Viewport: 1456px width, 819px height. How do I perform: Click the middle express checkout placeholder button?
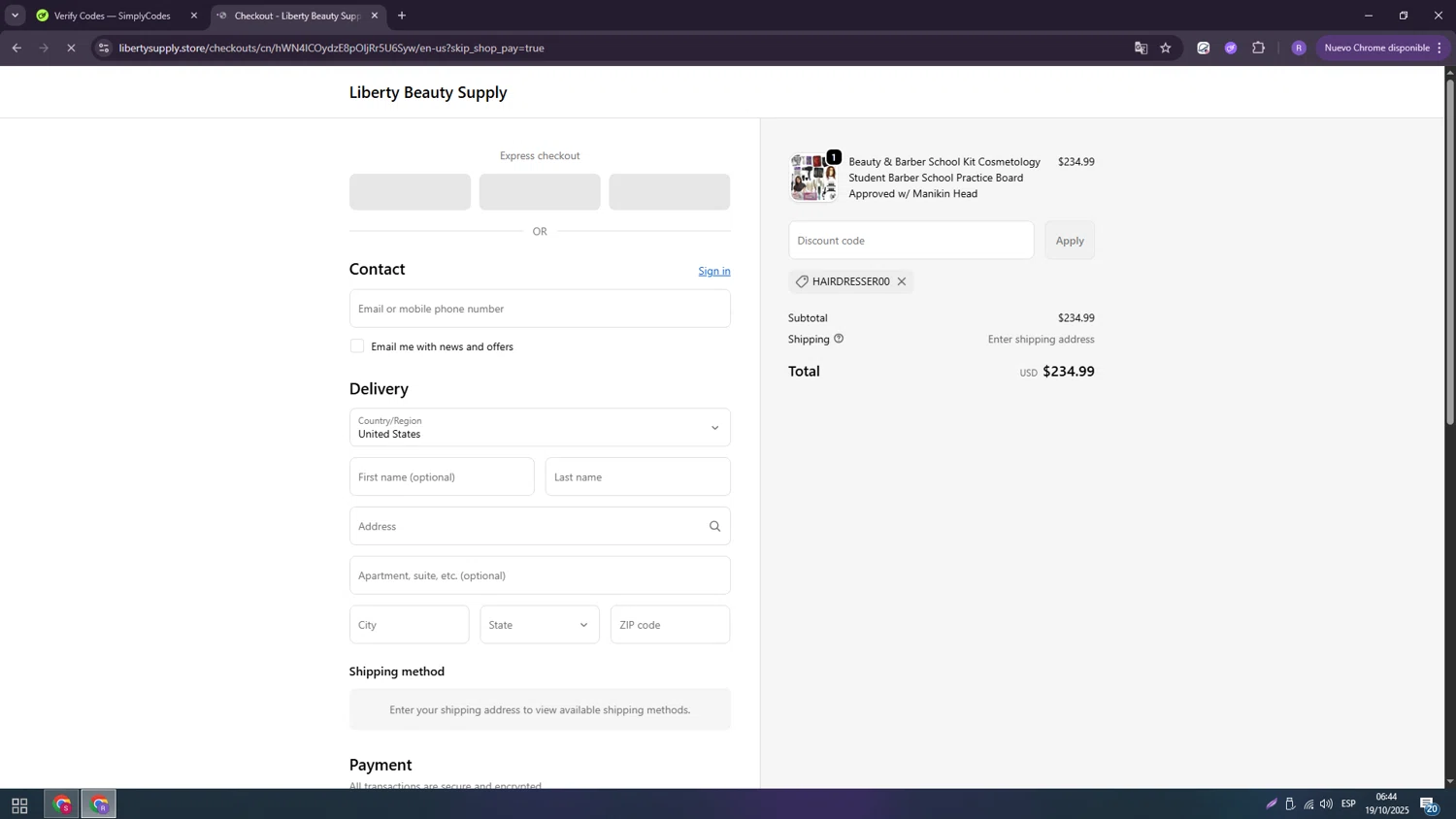(540, 192)
